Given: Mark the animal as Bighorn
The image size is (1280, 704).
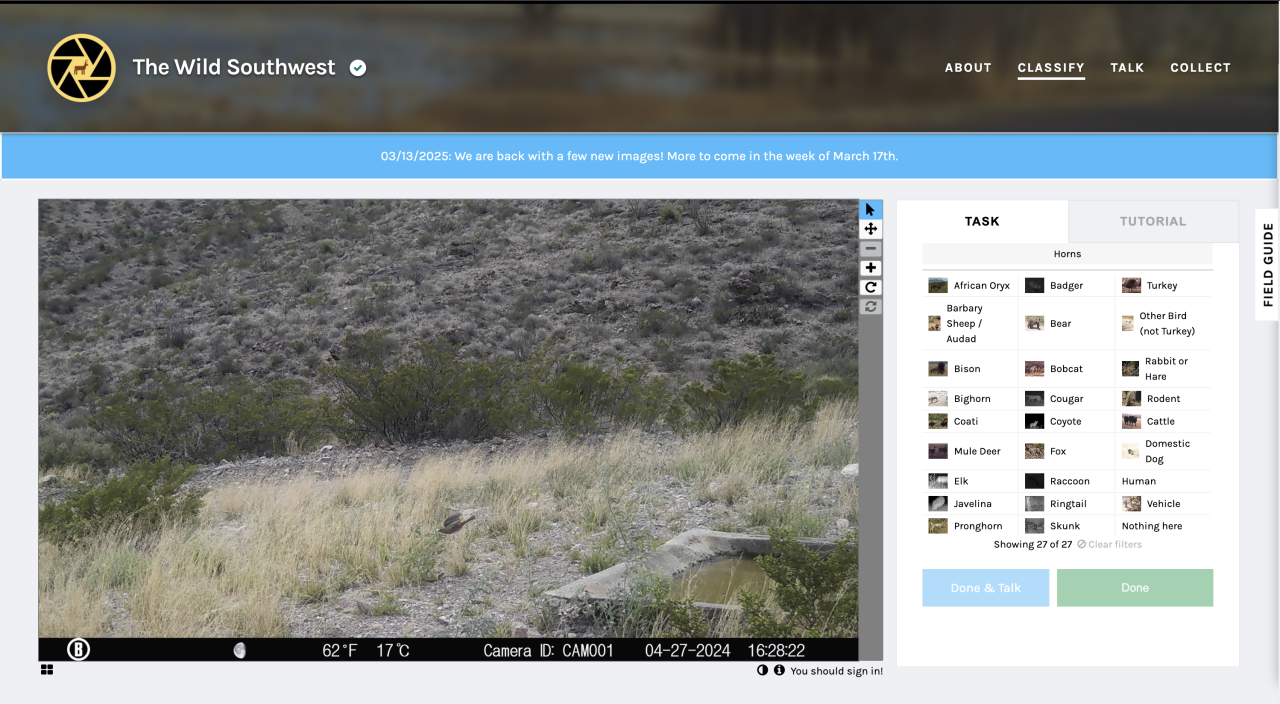Looking at the screenshot, I should 970,399.
